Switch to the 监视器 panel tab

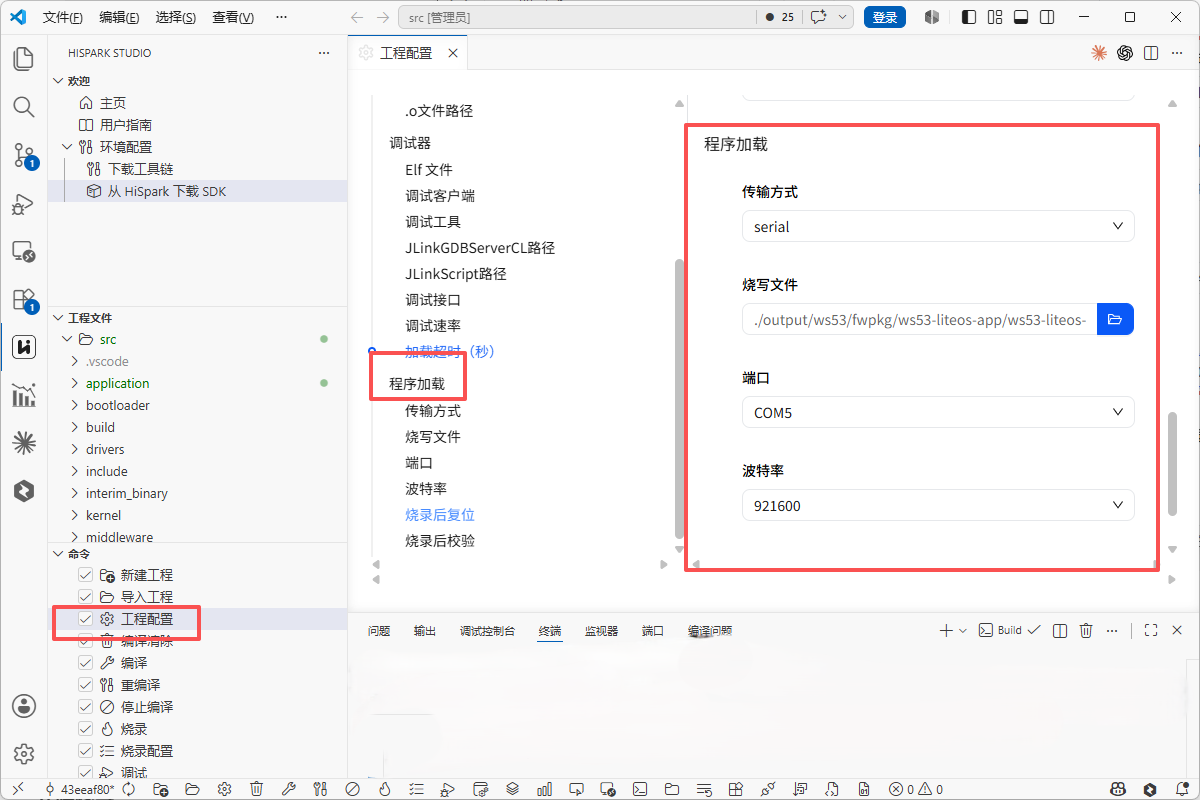601,631
